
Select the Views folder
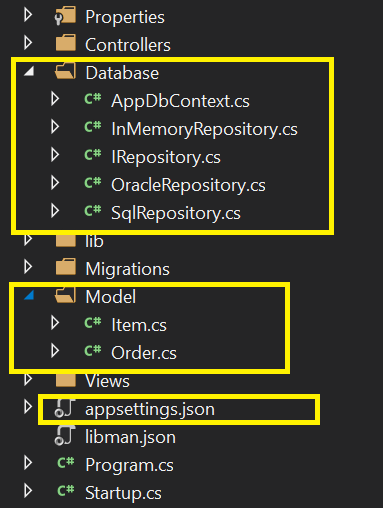[x=107, y=381]
